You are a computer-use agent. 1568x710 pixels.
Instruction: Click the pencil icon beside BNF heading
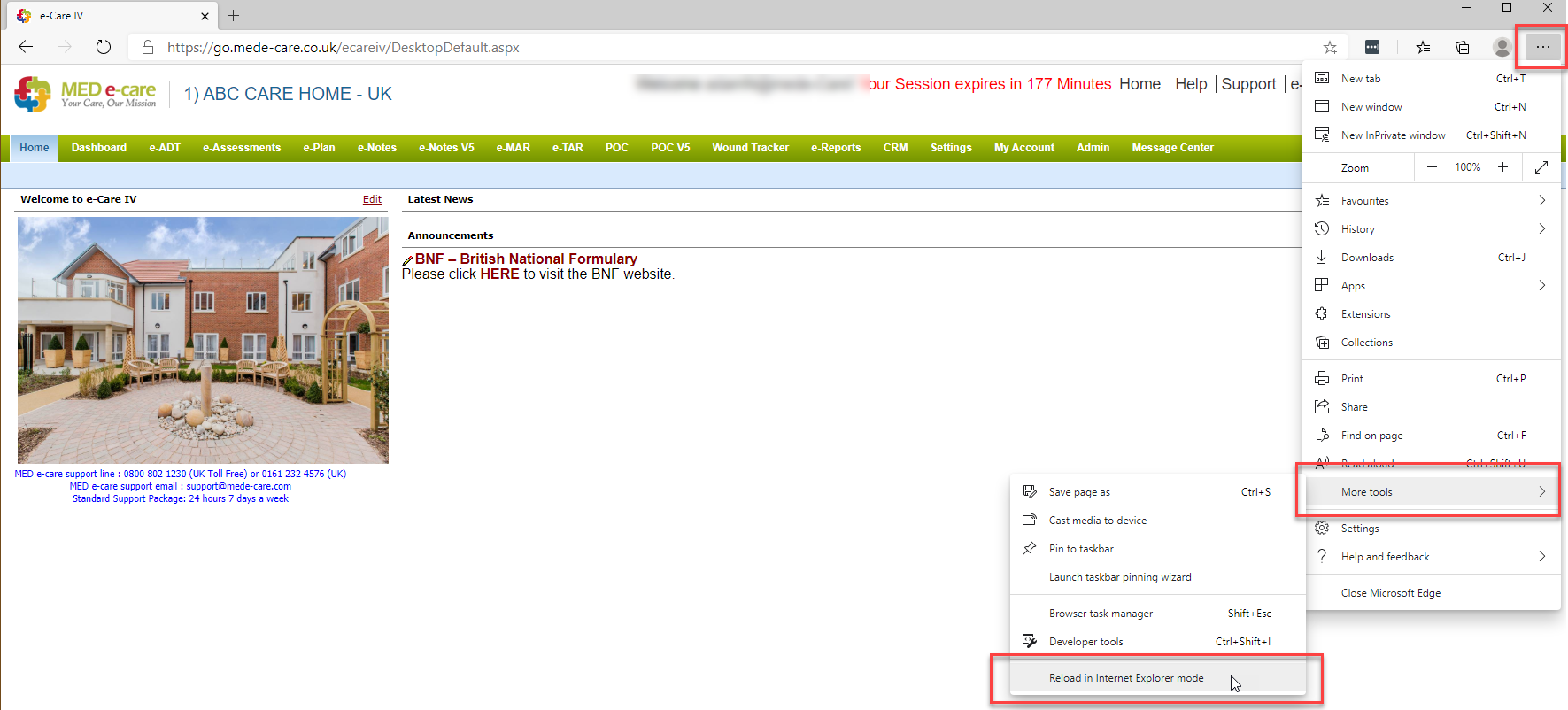click(407, 260)
